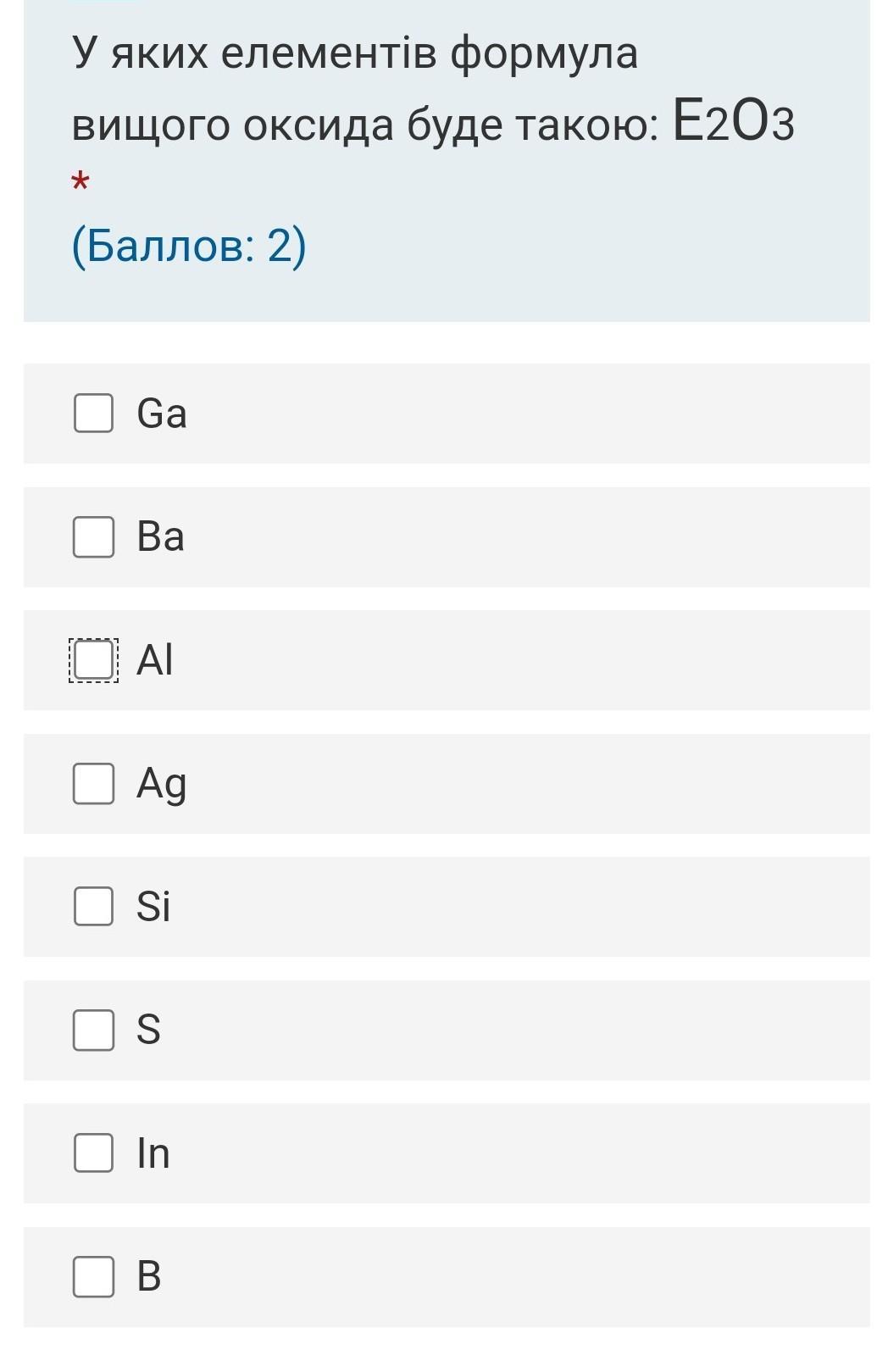Screen dimensions: 888x1372
Task: Click the question text 'У яких елементів формула'
Action: point(355,53)
